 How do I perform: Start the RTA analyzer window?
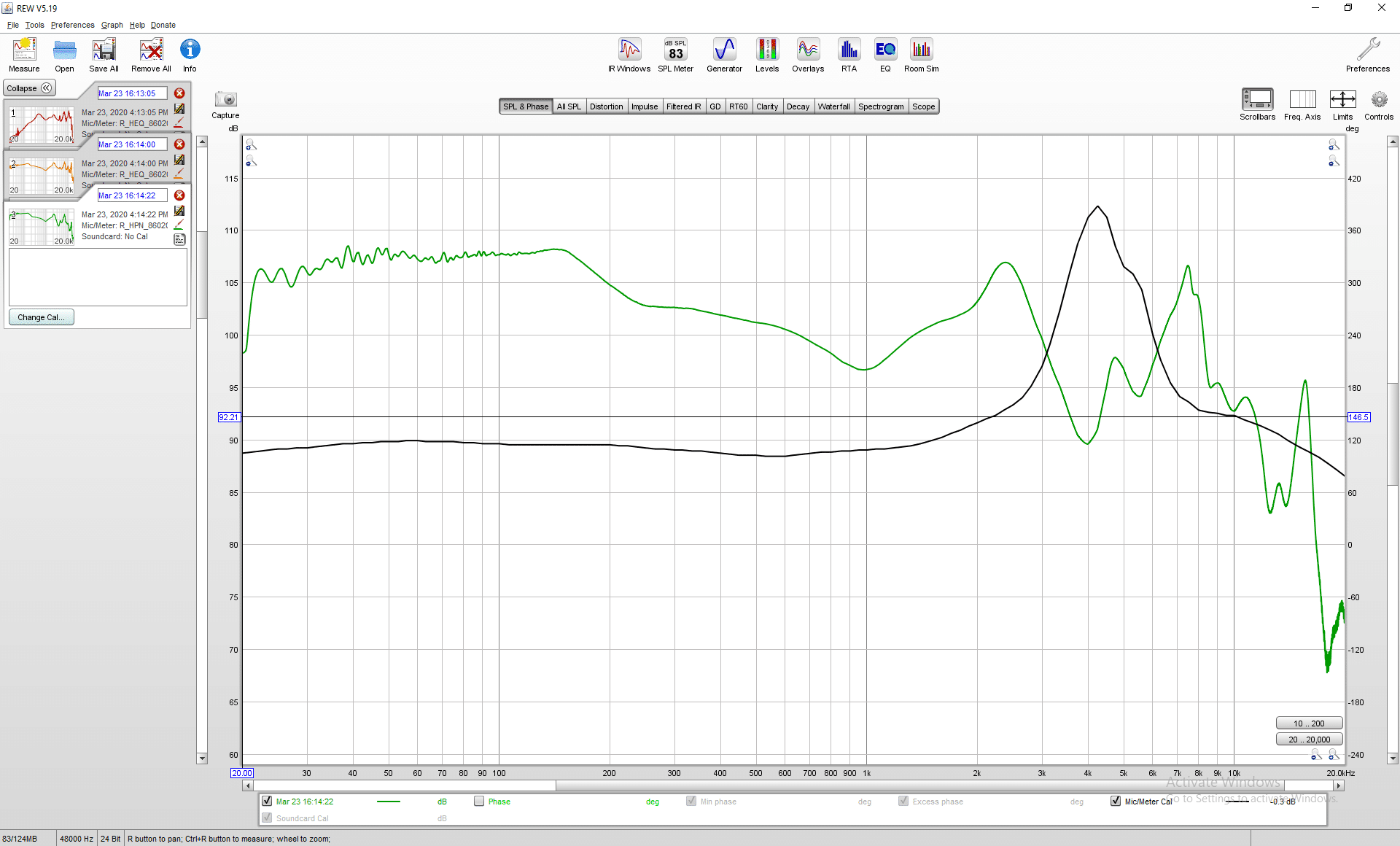(849, 55)
